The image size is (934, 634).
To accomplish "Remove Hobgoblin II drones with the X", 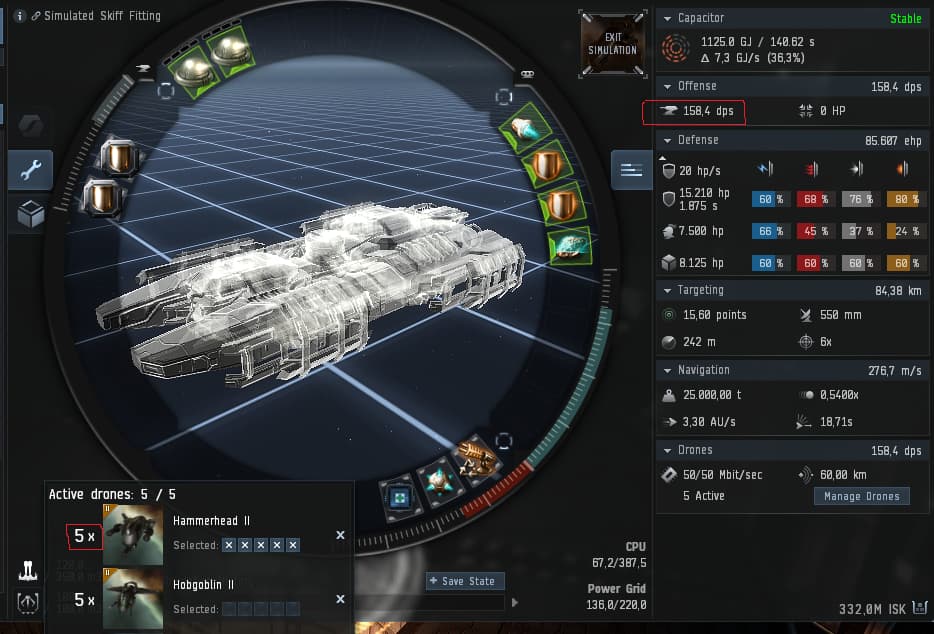I will [340, 599].
